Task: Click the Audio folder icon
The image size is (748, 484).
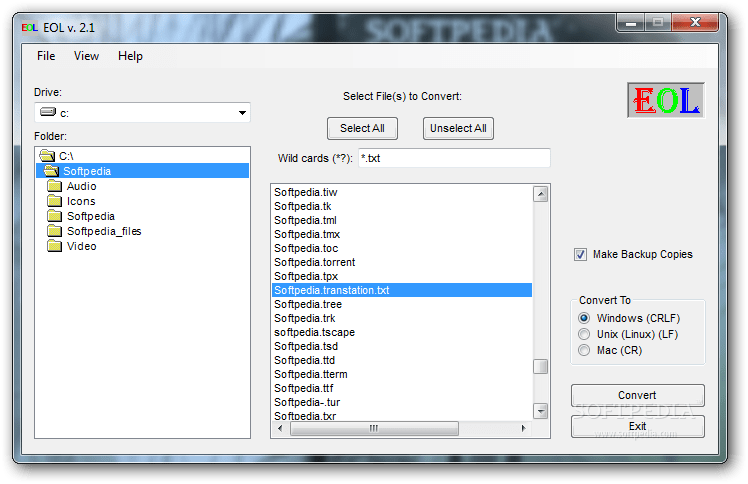Action: tap(54, 185)
